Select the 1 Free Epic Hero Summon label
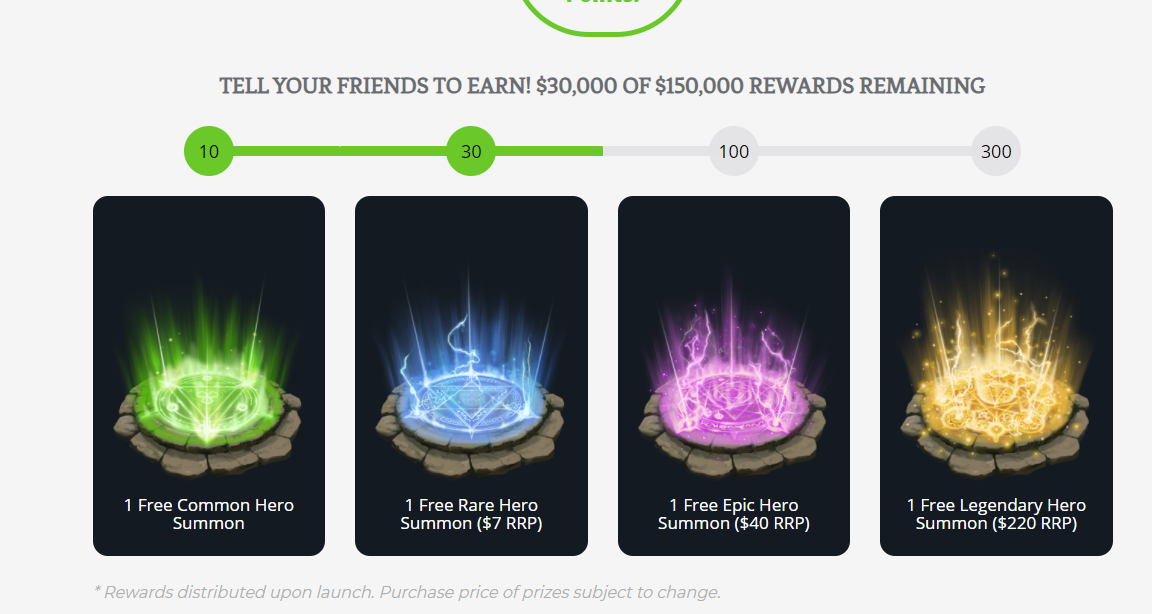Image resolution: width=1152 pixels, height=614 pixels. coord(733,514)
